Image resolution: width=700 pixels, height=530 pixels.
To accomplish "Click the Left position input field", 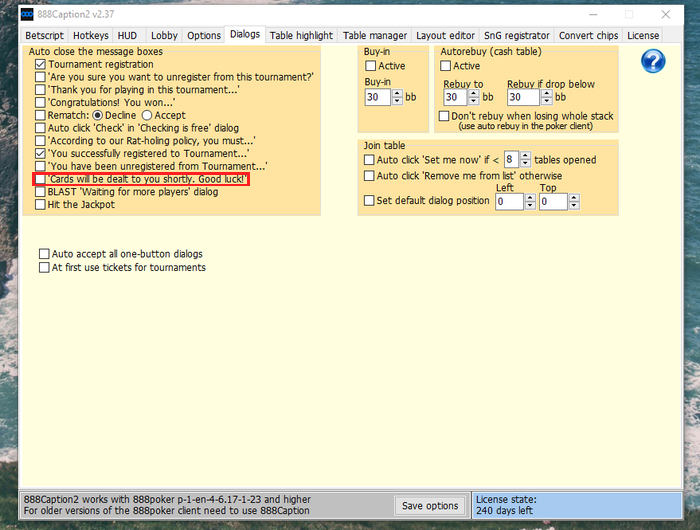I will click(509, 201).
